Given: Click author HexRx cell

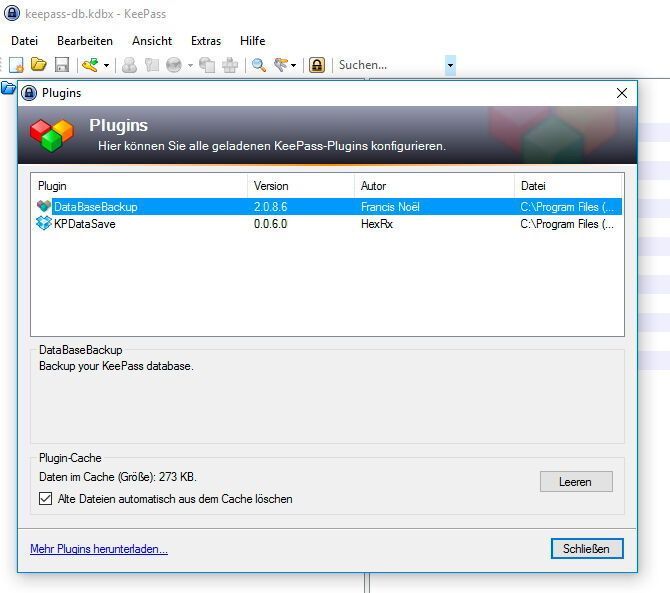Looking at the screenshot, I should click(376, 224).
